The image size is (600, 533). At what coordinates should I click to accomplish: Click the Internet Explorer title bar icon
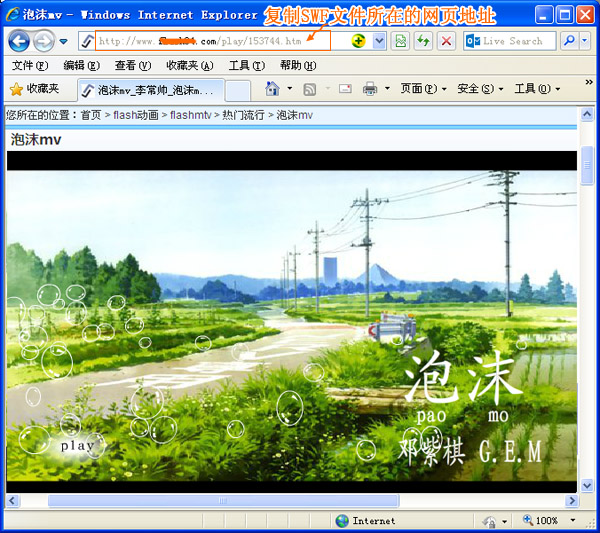(13, 15)
